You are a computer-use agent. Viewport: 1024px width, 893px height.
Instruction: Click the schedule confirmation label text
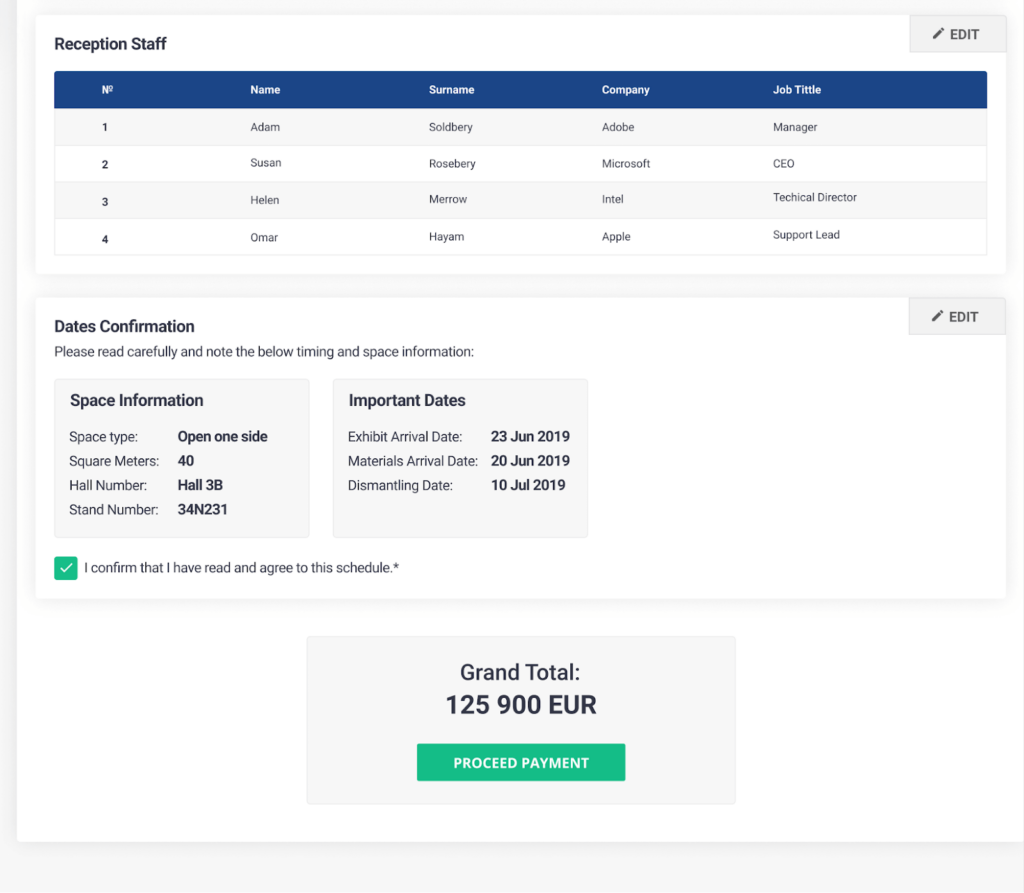[242, 568]
